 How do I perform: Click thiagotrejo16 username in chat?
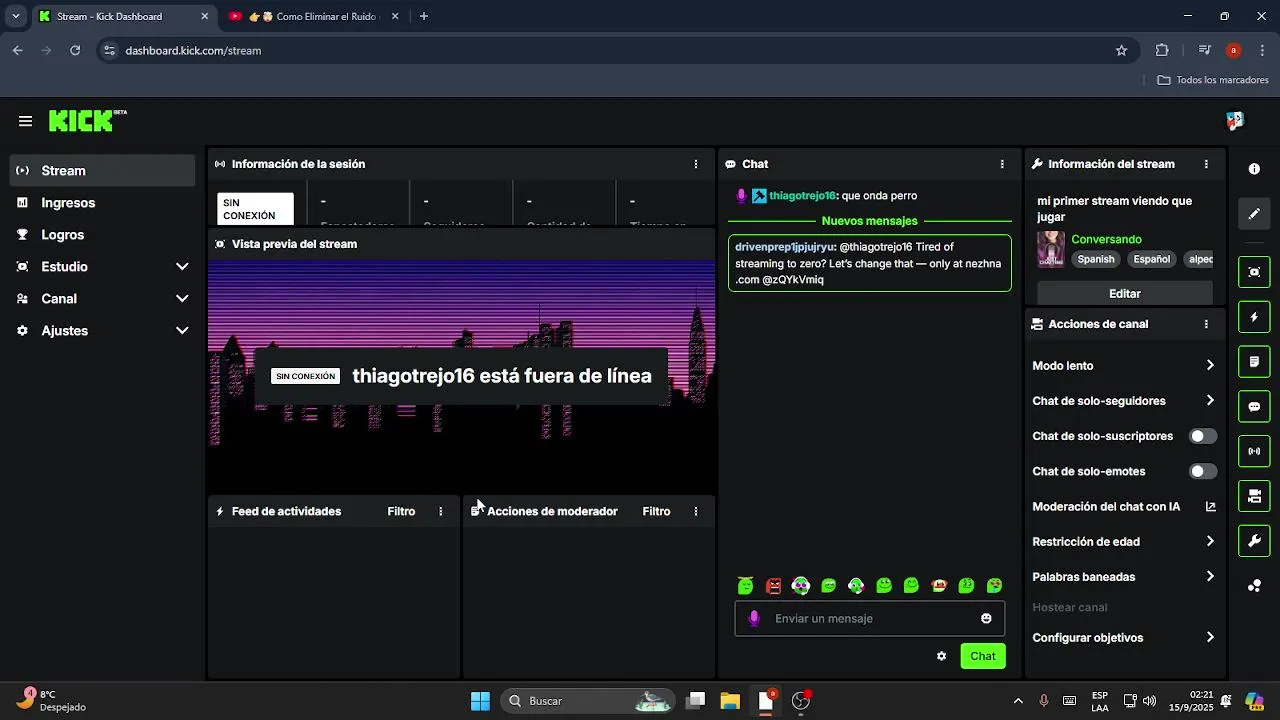(x=802, y=196)
